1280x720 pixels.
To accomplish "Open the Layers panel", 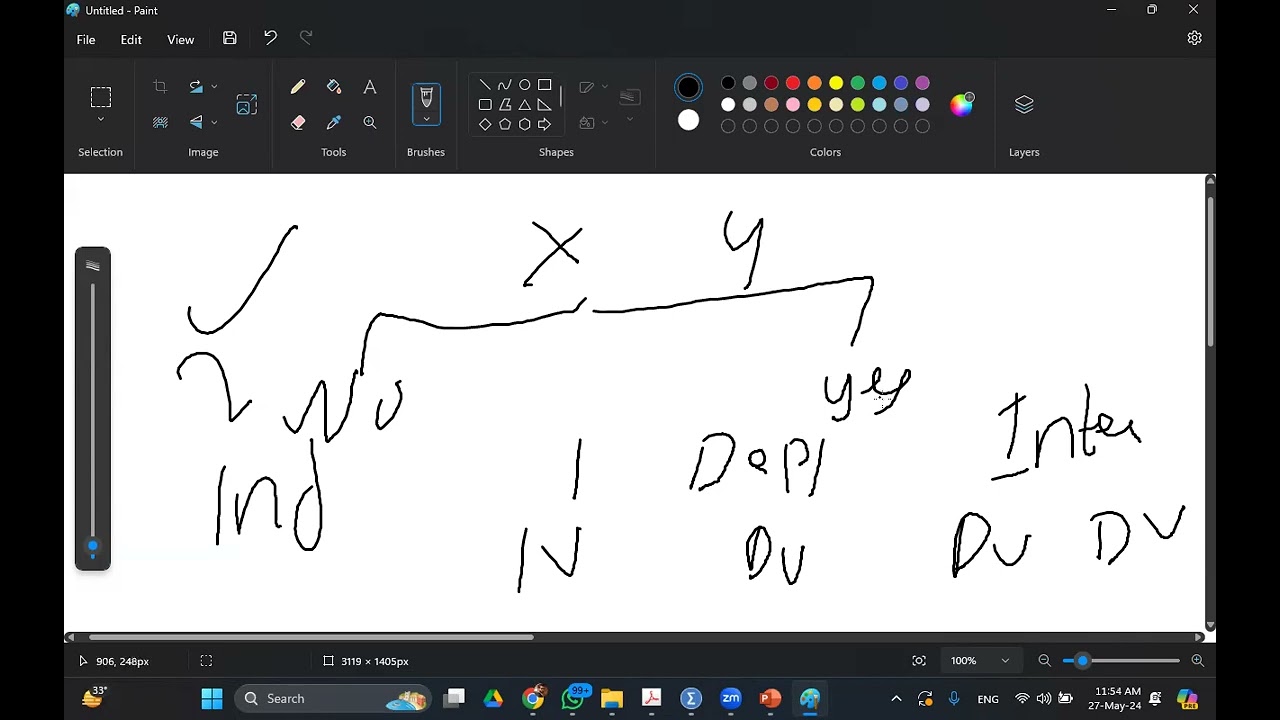I will (1024, 105).
